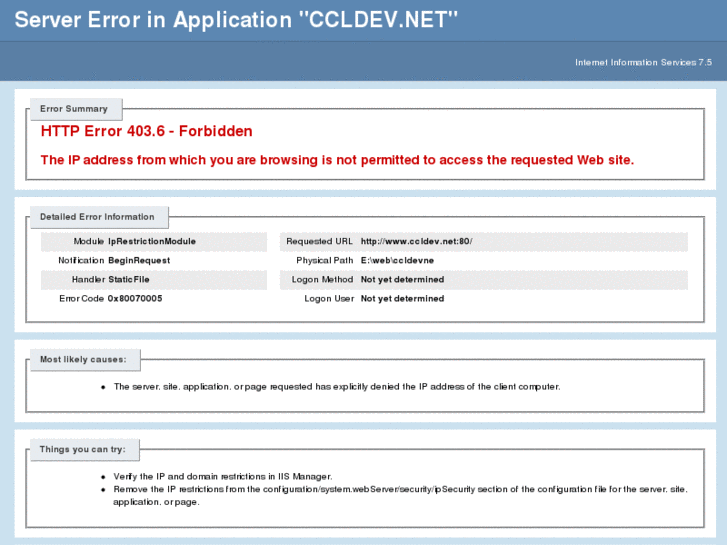
Task: Click the Logon Method 'Not yet determined' value
Action: click(402, 279)
